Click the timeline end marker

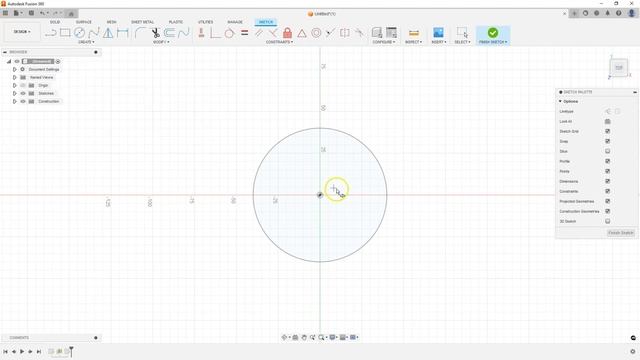[71, 351]
